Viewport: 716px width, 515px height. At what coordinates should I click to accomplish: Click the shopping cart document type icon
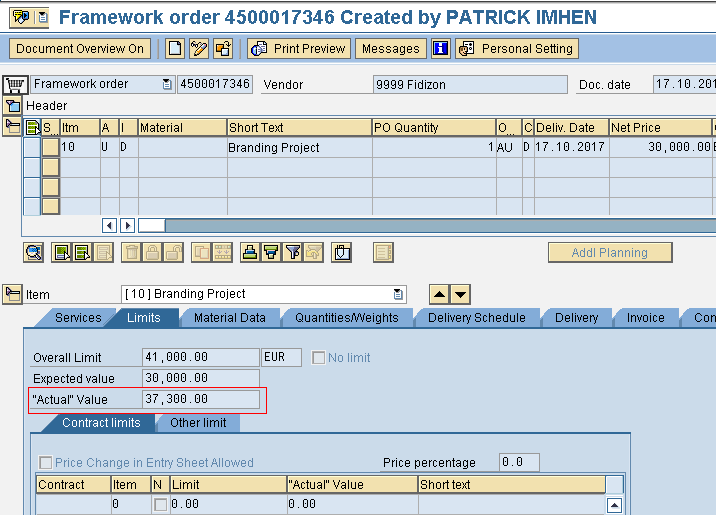[16, 84]
